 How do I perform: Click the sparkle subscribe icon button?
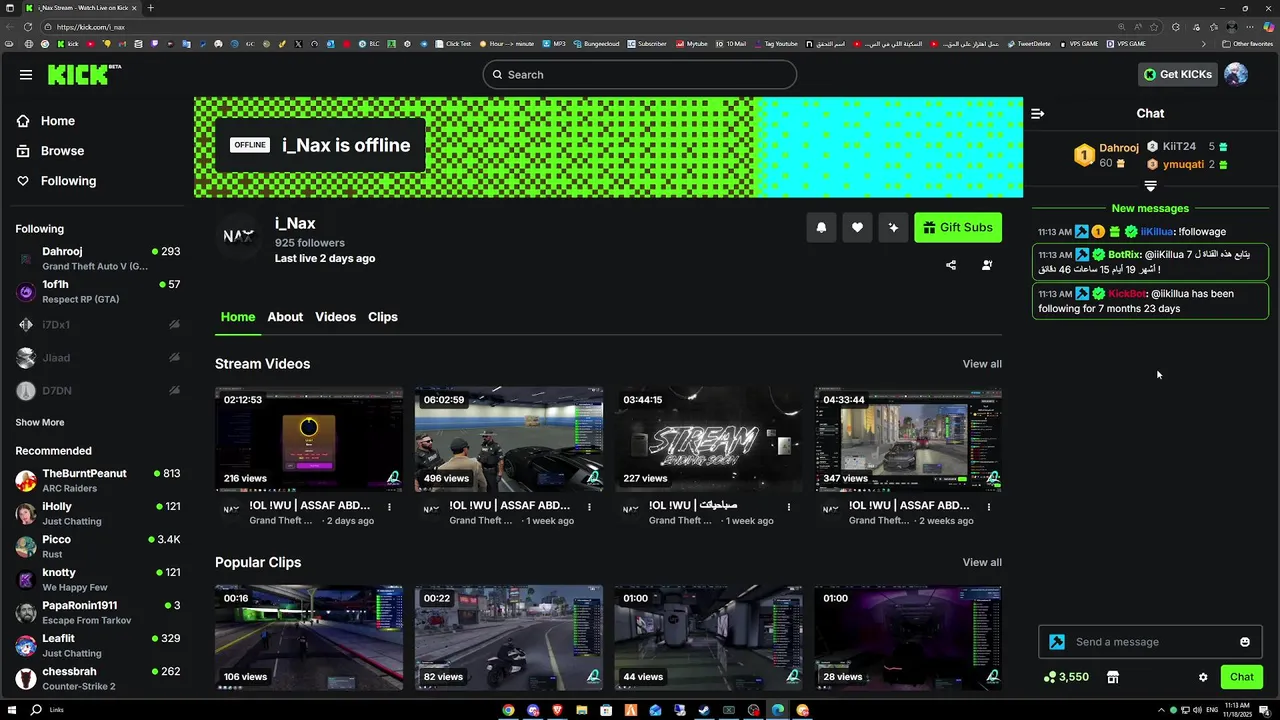pyautogui.click(x=893, y=227)
